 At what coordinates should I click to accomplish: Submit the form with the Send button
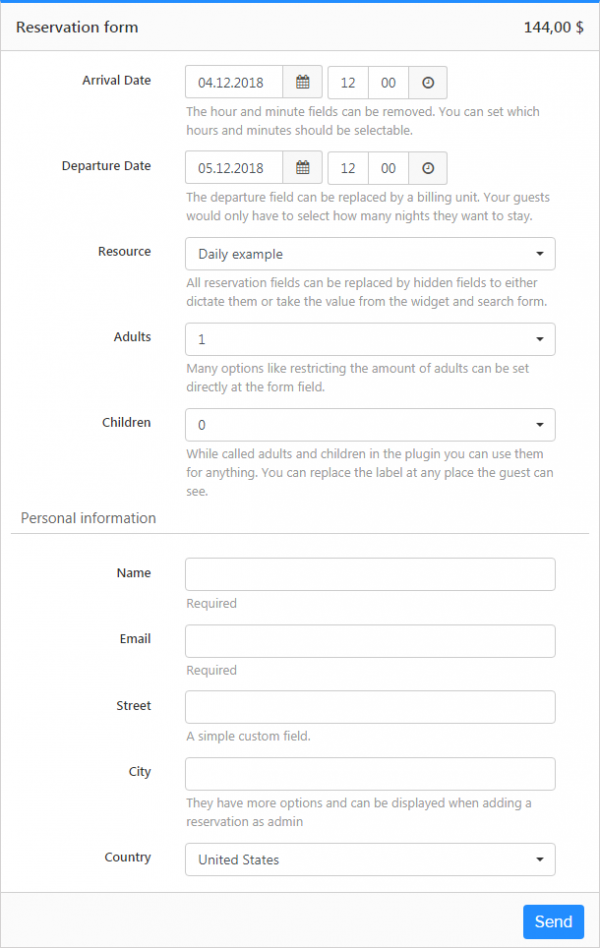553,921
